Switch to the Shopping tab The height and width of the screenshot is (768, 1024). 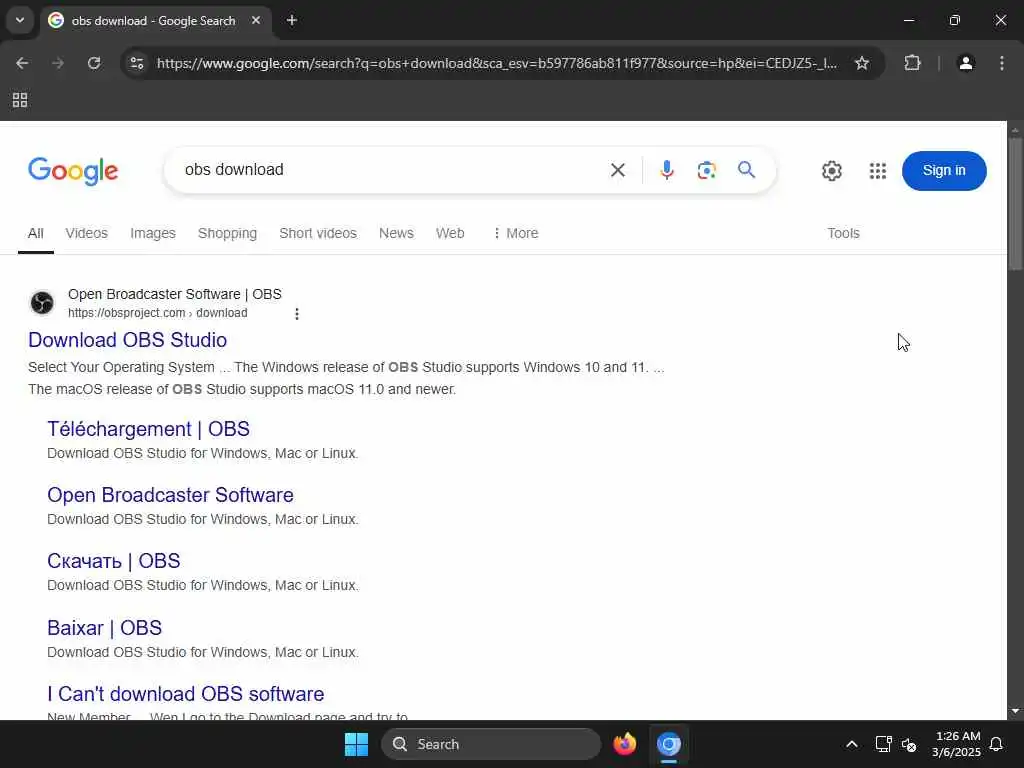coord(227,233)
